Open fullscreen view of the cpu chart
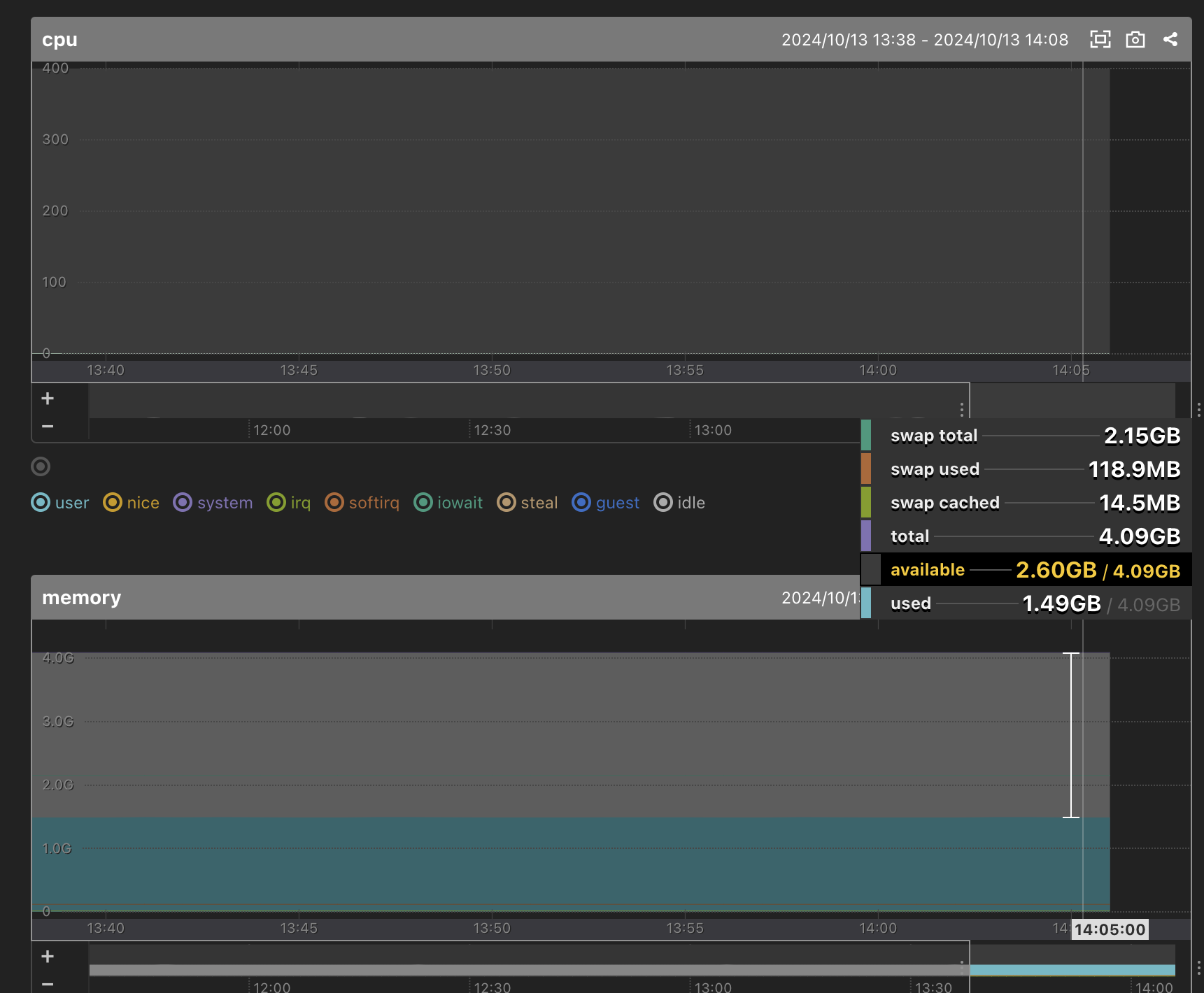This screenshot has height=993, width=1204. point(1100,40)
